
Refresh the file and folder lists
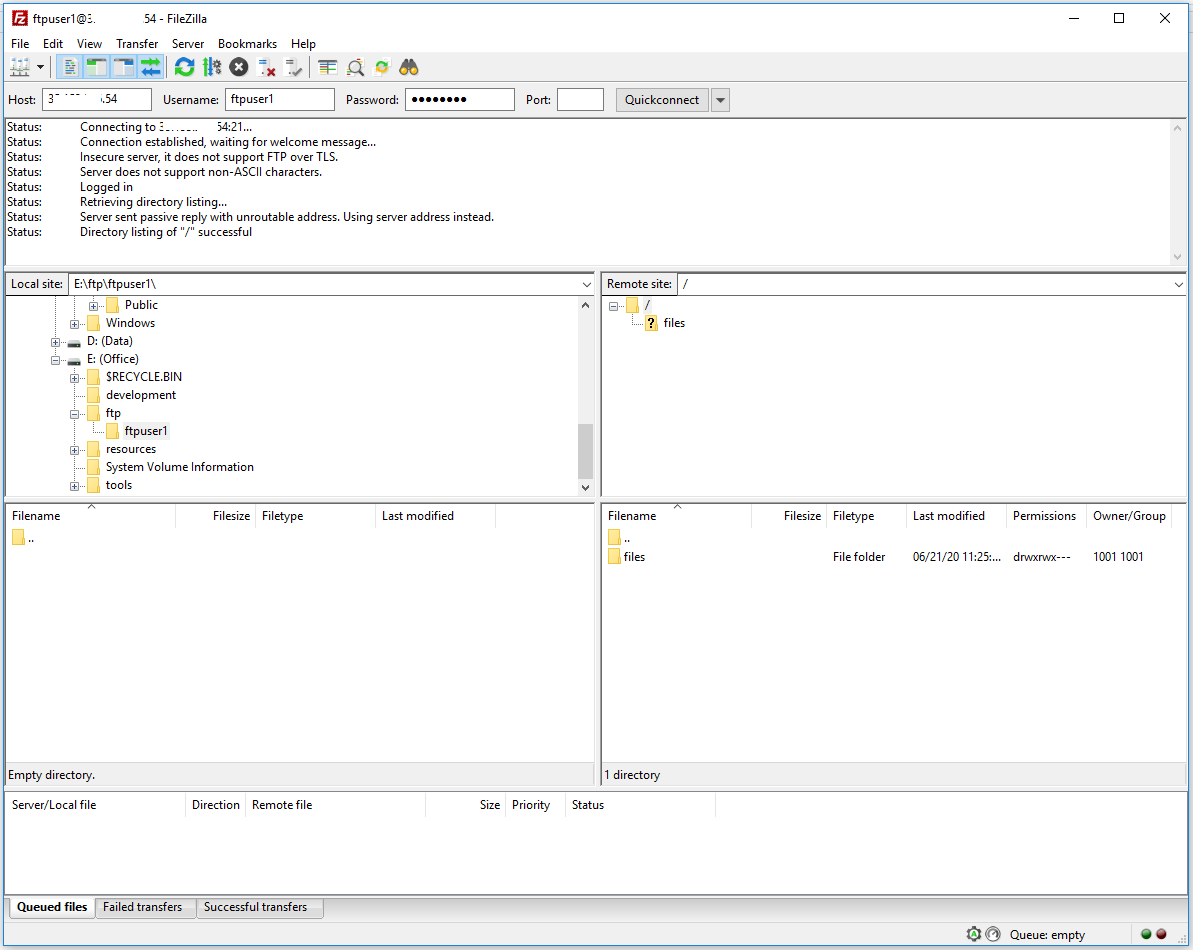(x=184, y=68)
